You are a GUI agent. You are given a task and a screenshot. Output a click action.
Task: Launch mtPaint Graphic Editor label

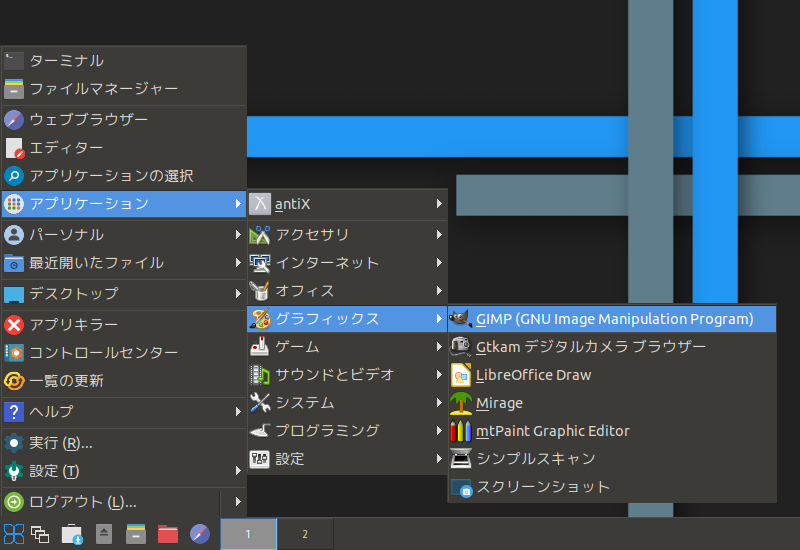tap(553, 431)
